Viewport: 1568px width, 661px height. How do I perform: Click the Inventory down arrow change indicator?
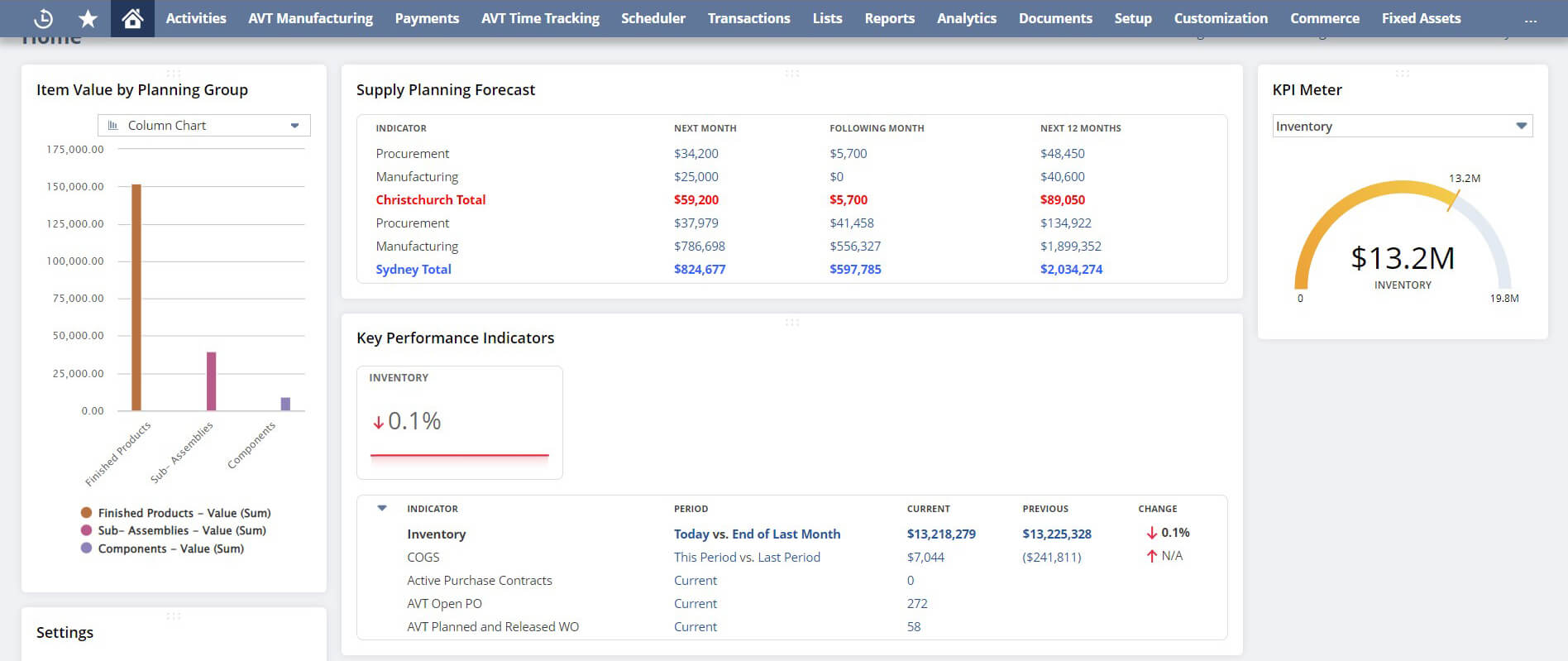[1151, 534]
